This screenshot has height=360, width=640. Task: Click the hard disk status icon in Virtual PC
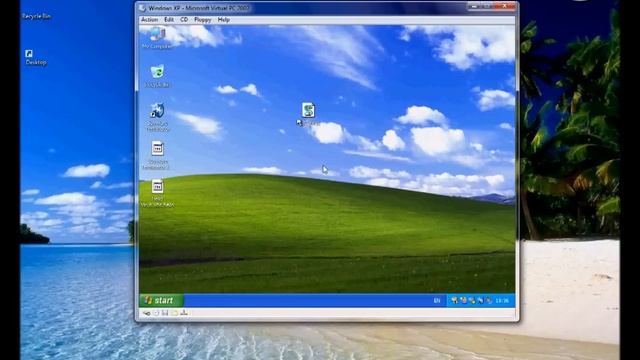point(147,313)
